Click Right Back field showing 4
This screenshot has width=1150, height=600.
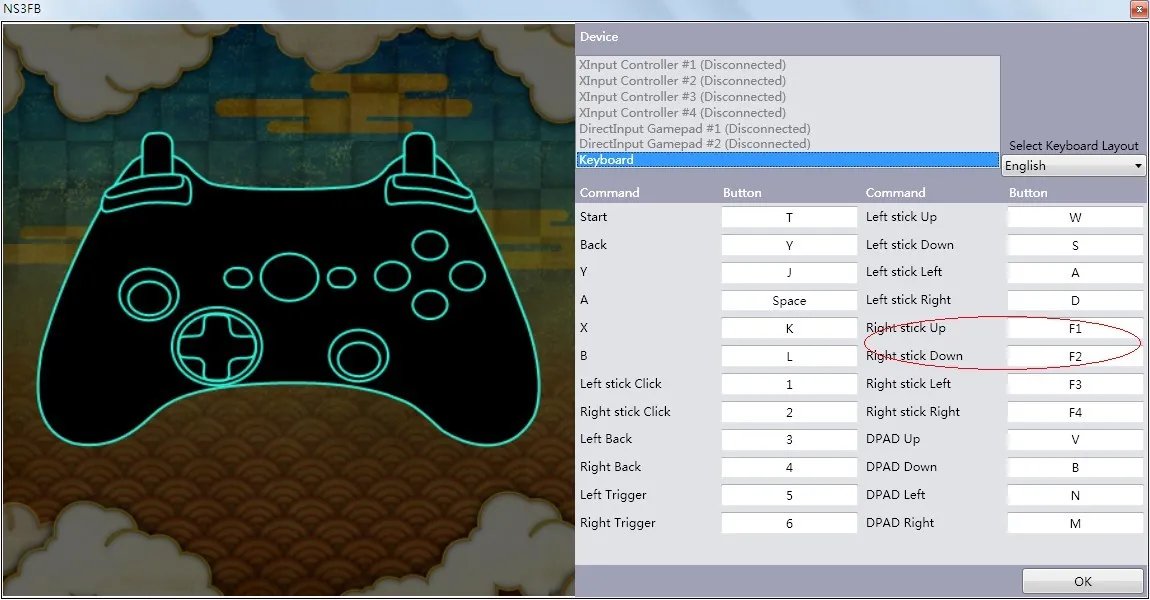789,467
